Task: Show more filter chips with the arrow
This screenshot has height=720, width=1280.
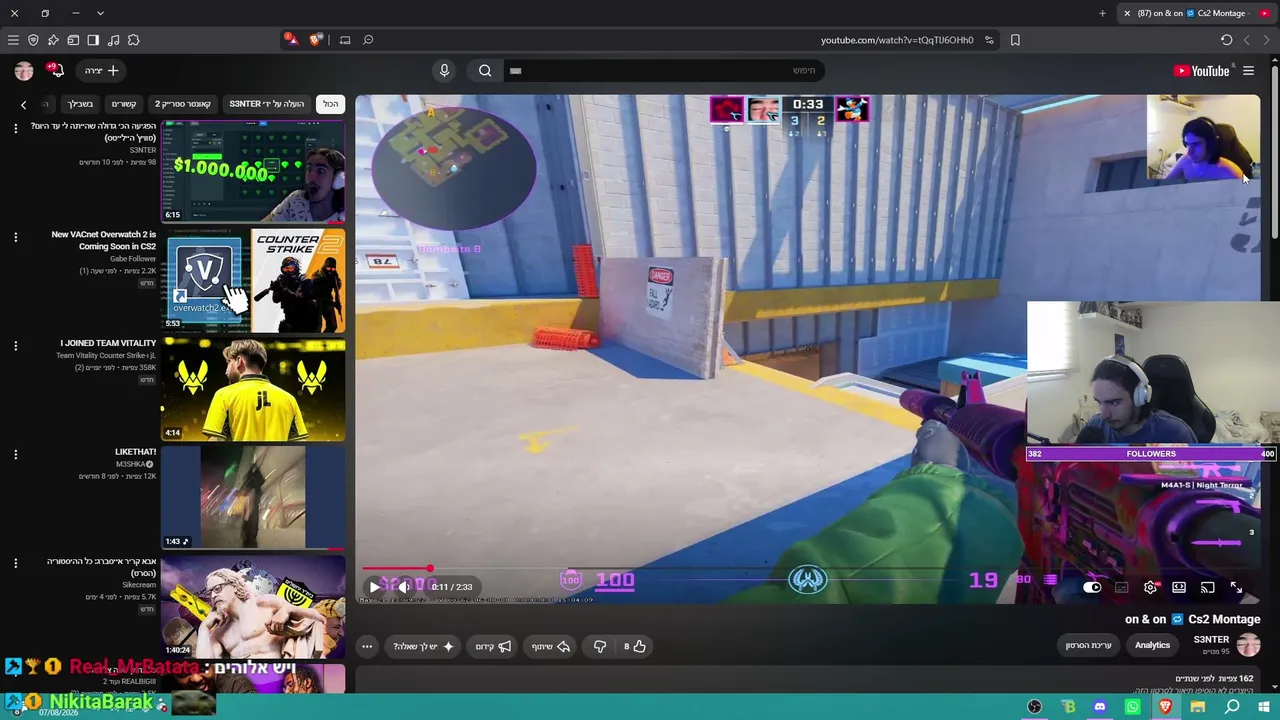Action: tap(24, 104)
